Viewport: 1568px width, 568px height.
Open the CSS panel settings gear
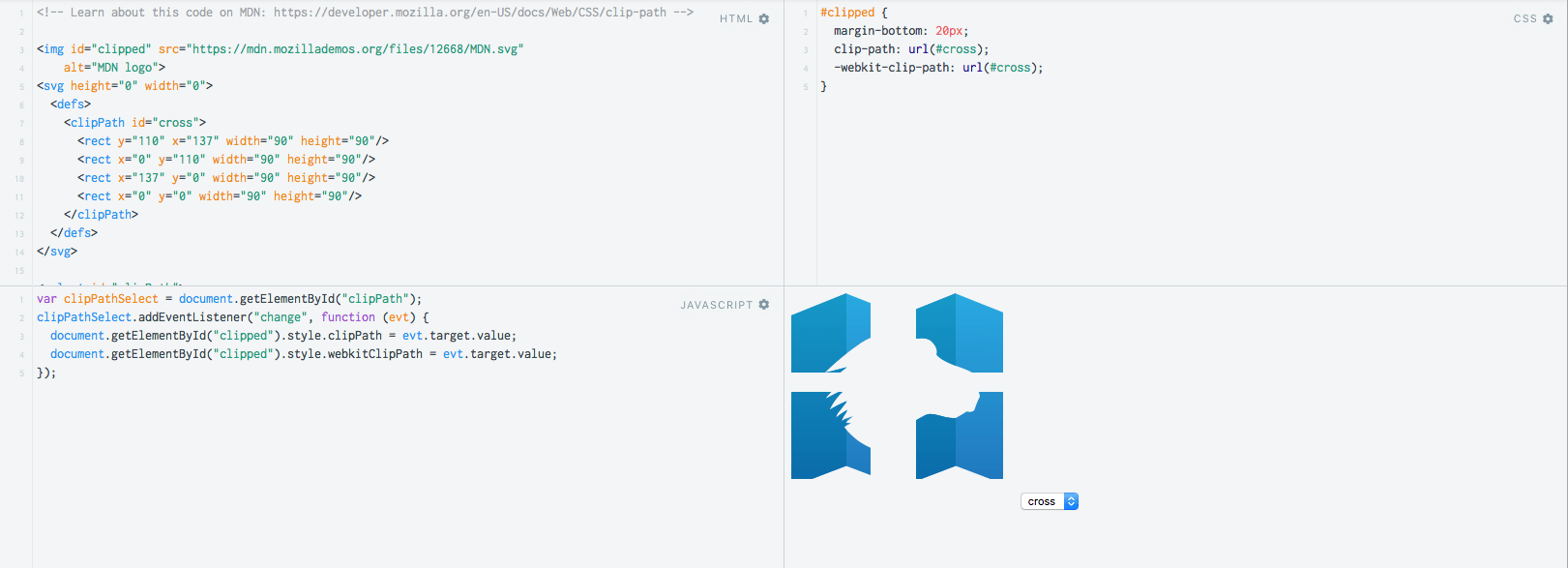coord(1548,18)
